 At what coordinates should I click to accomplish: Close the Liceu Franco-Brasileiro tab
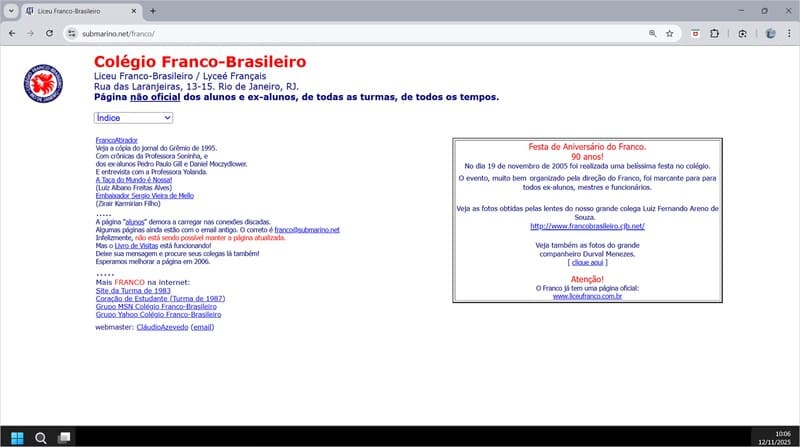click(134, 11)
